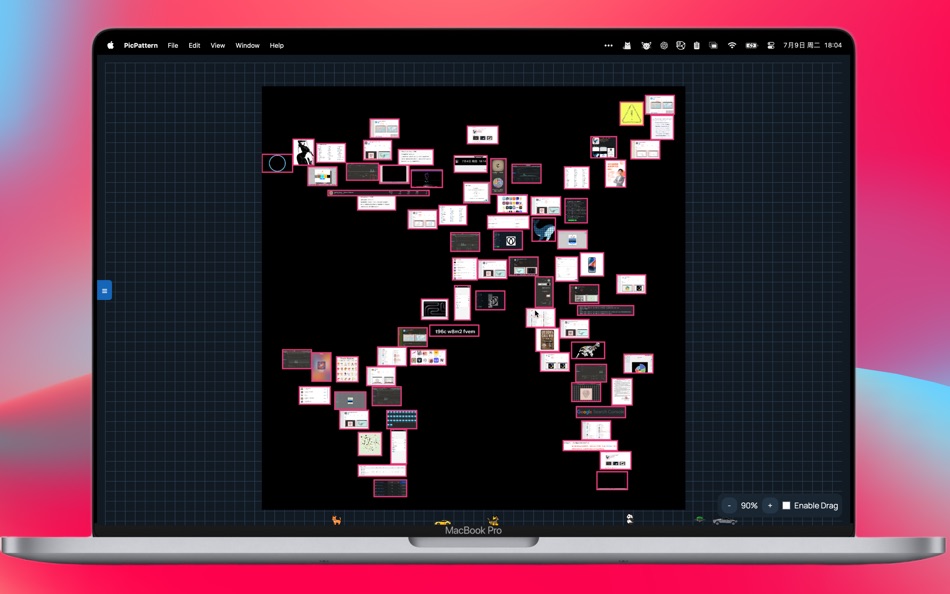Open the View menu dropdown
The height and width of the screenshot is (594, 950).
tap(217, 45)
